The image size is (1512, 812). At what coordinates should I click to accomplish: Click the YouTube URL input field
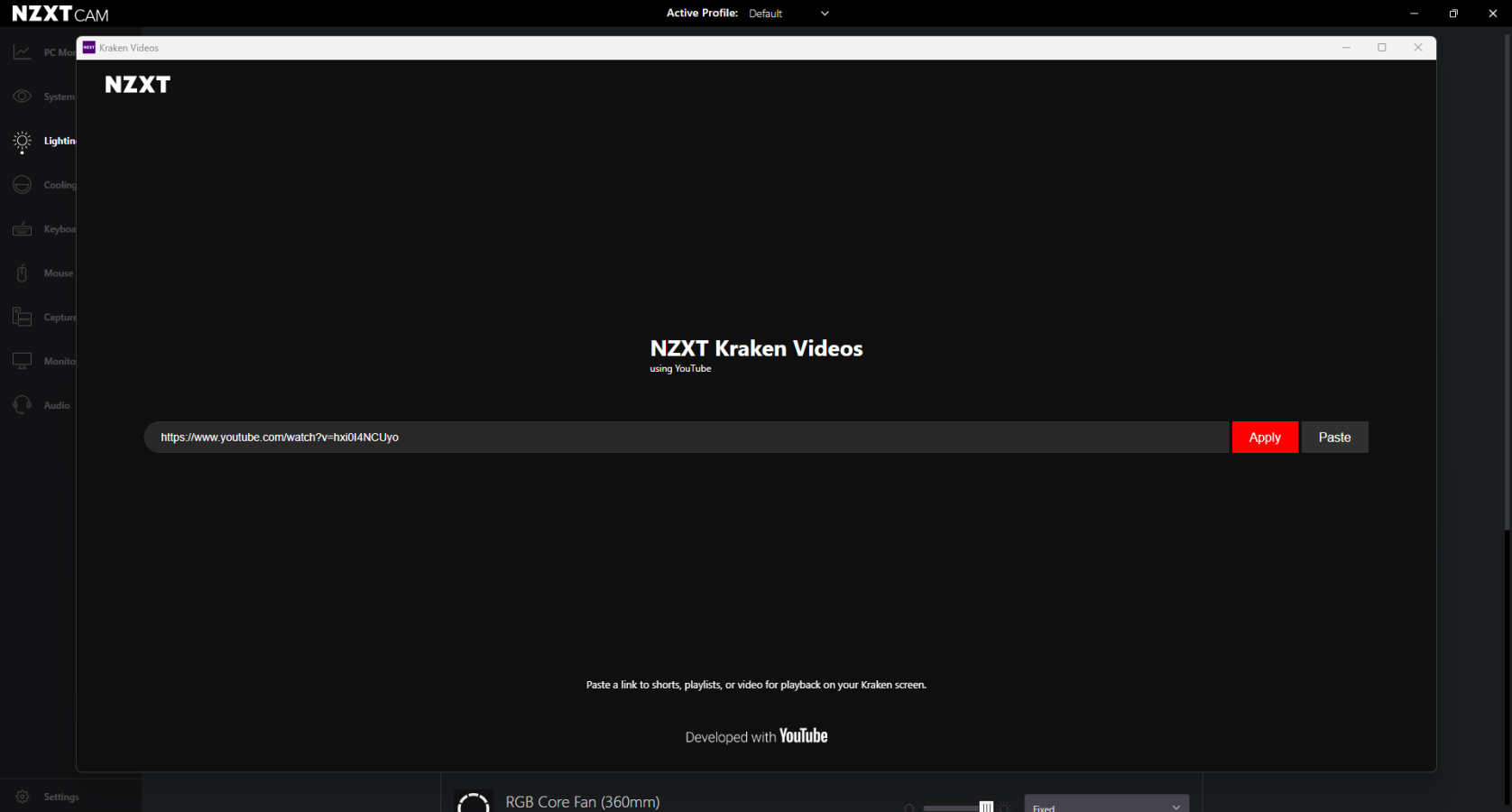point(686,438)
